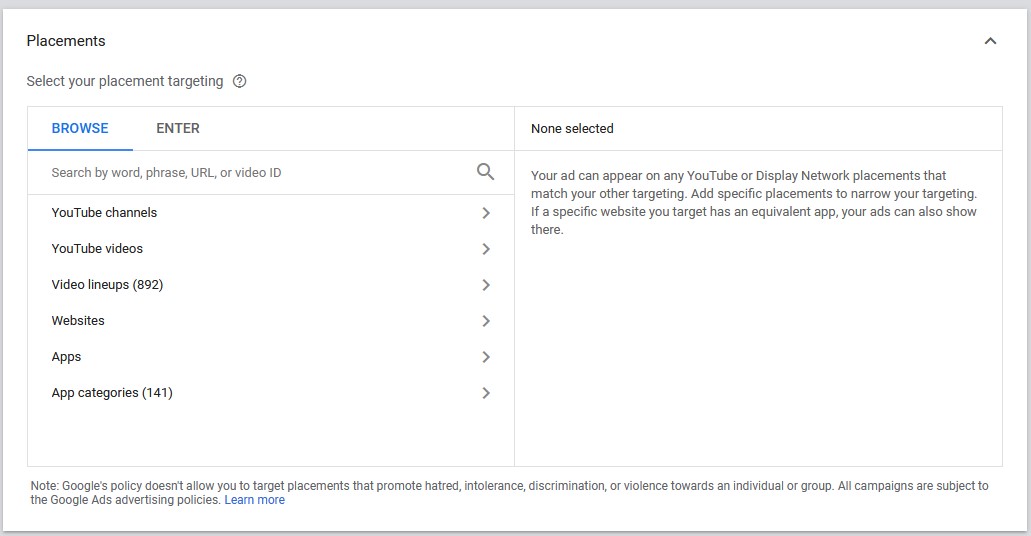
Task: Open the Websites placement category
Action: (78, 320)
